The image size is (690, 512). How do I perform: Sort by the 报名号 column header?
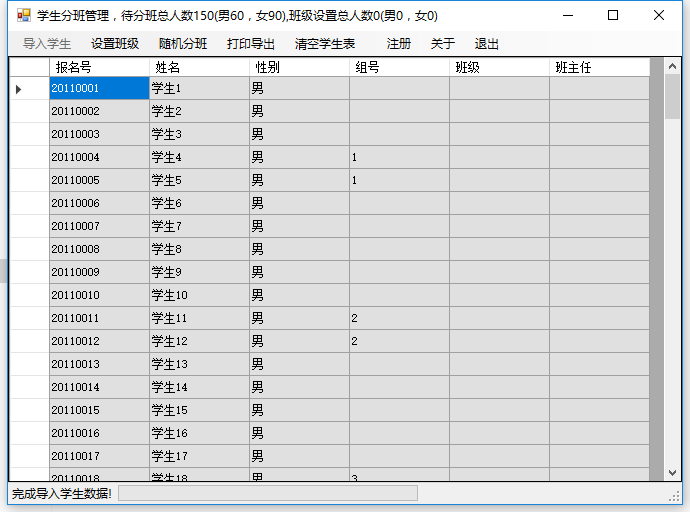(99, 67)
